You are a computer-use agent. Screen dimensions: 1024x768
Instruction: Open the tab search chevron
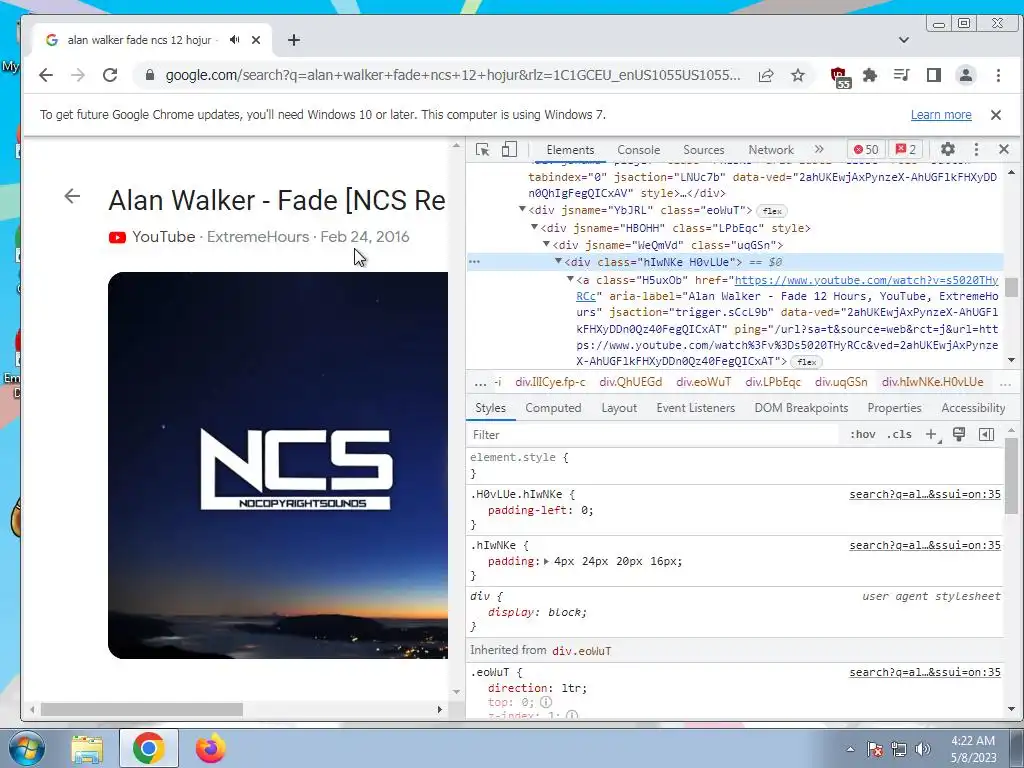pyautogui.click(x=904, y=40)
